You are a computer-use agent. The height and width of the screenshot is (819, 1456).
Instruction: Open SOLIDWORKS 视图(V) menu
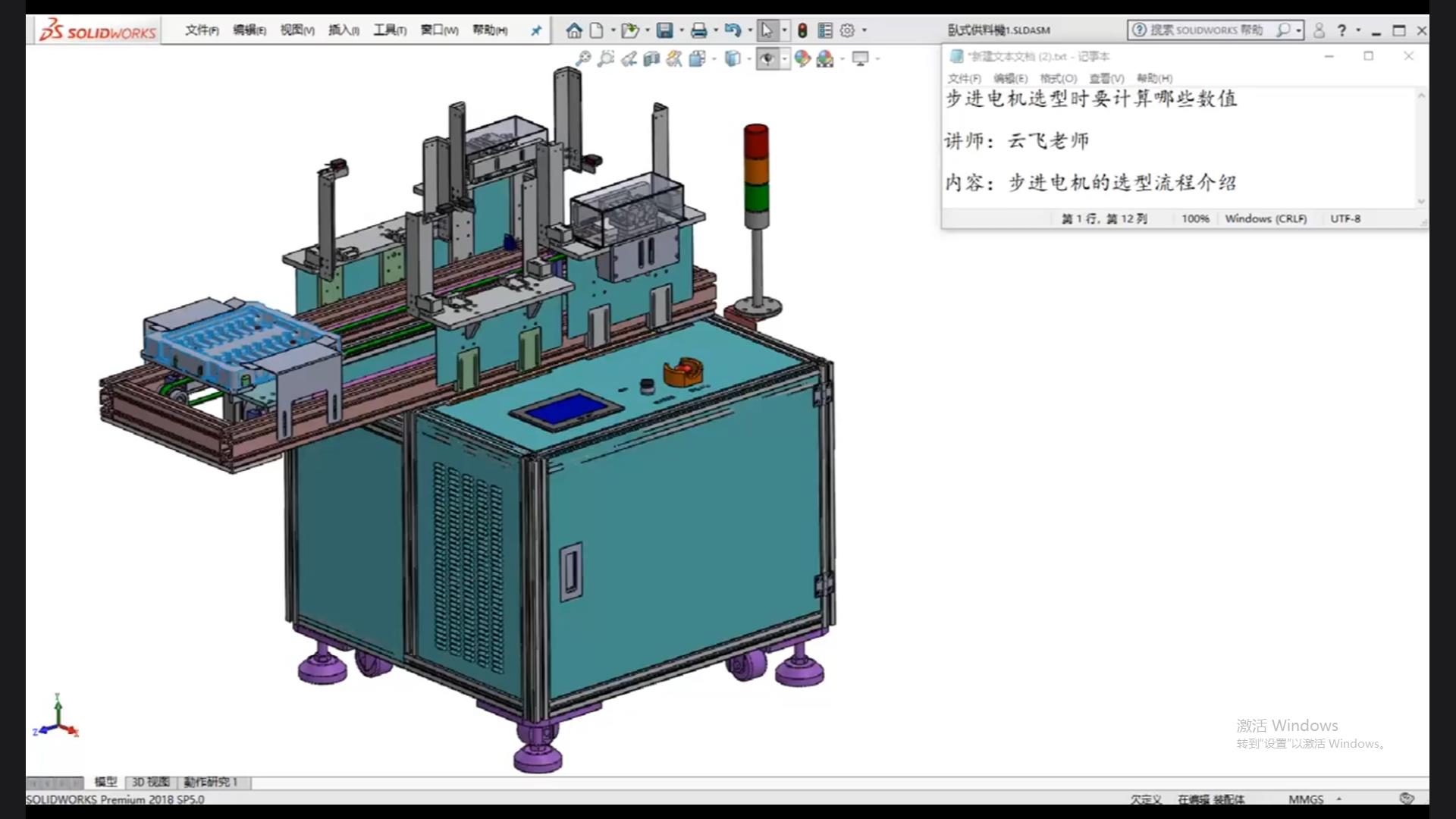coord(297,30)
